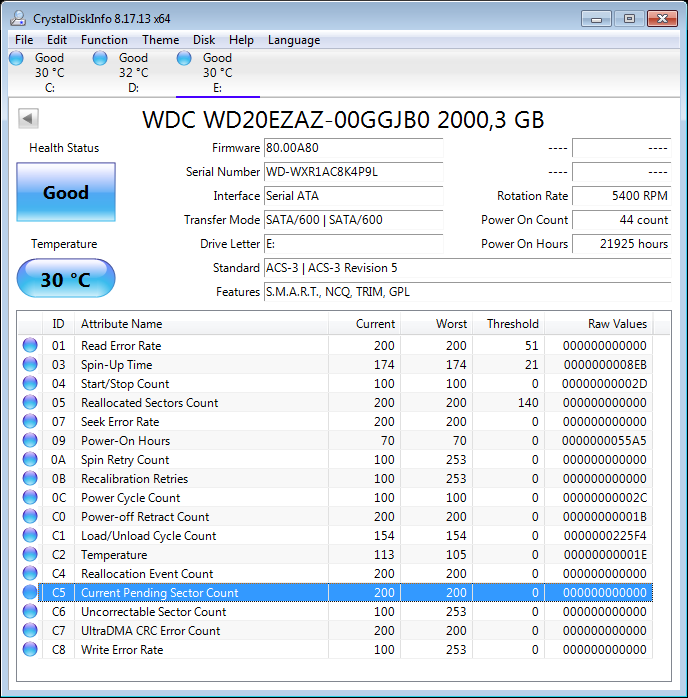Image resolution: width=688 pixels, height=698 pixels.
Task: Click the Standard field ACS-3 Revision 5
Action: pos(467,268)
